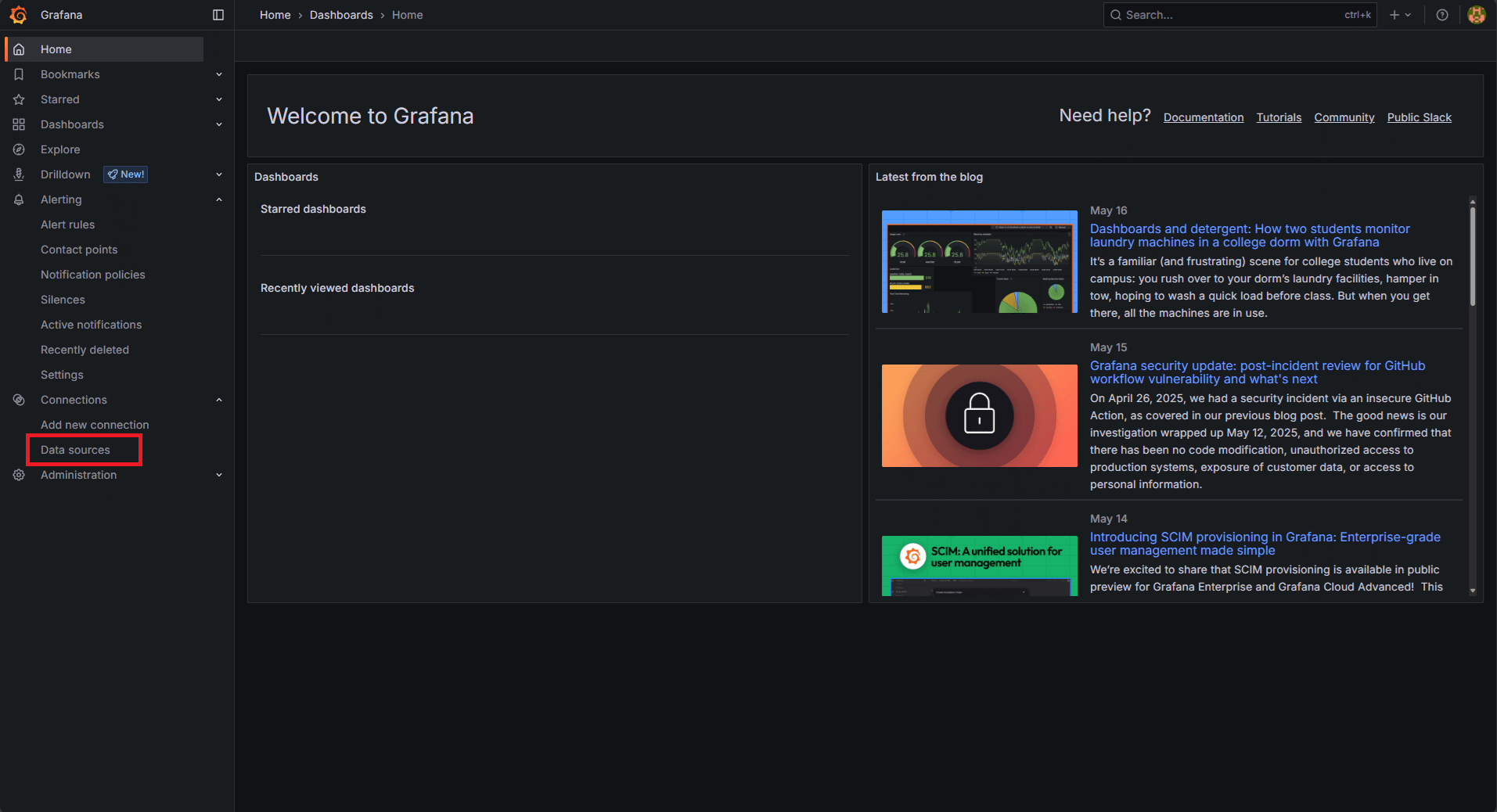Click the New! badge beside Drilldown

pos(126,174)
